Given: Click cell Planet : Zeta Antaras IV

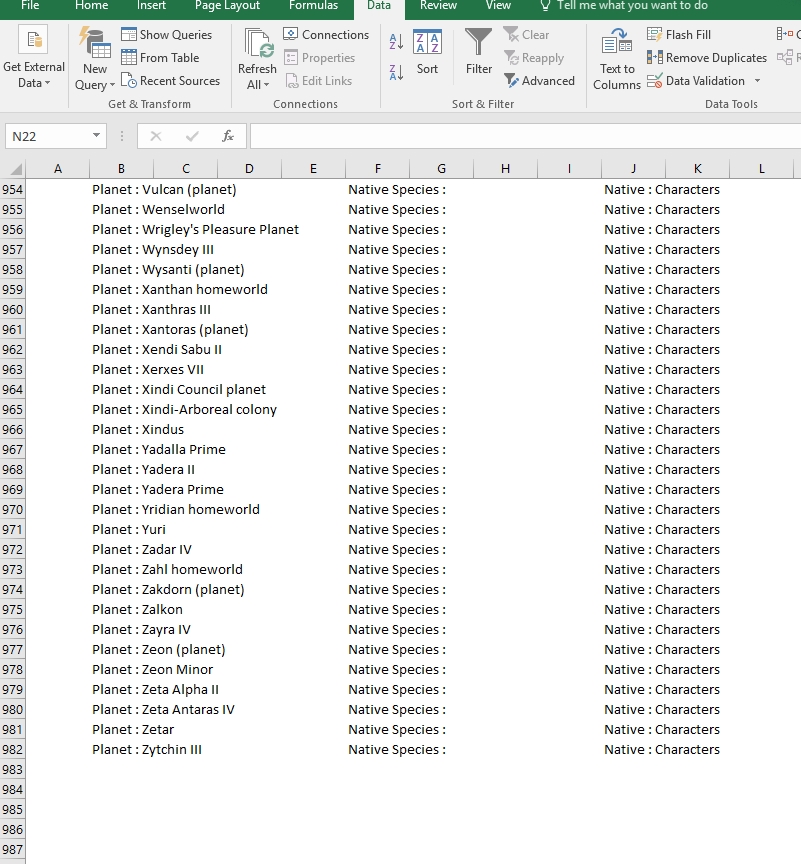Looking at the screenshot, I should [164, 709].
